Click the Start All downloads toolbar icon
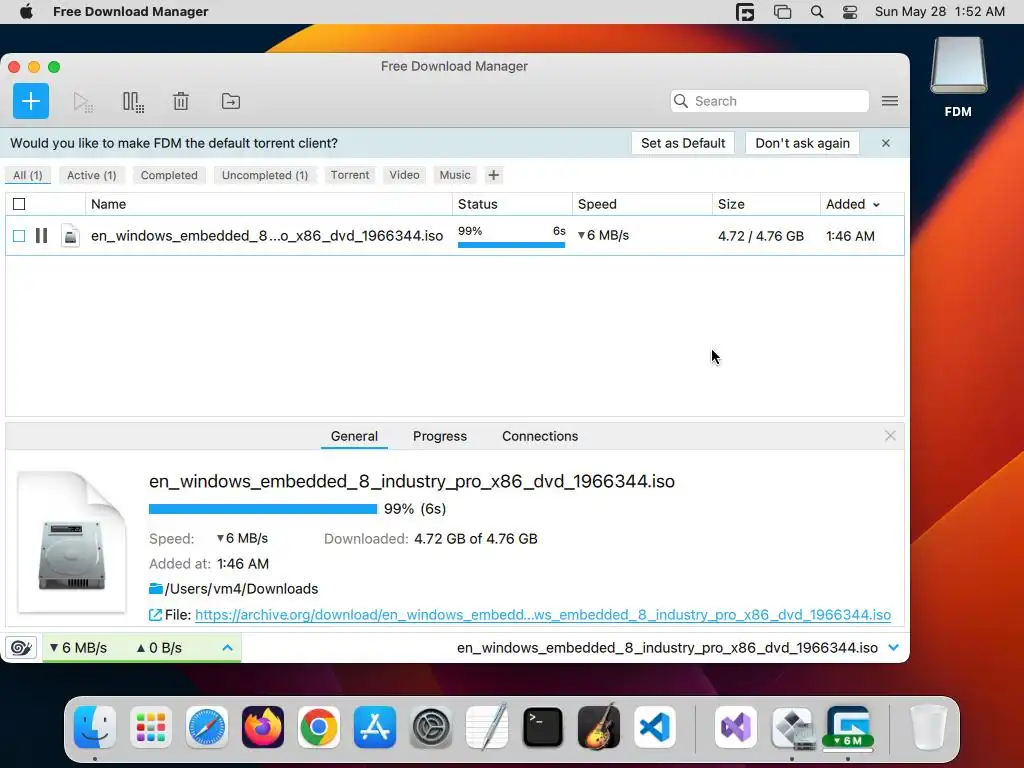Viewport: 1024px width, 768px height. pyautogui.click(x=83, y=102)
